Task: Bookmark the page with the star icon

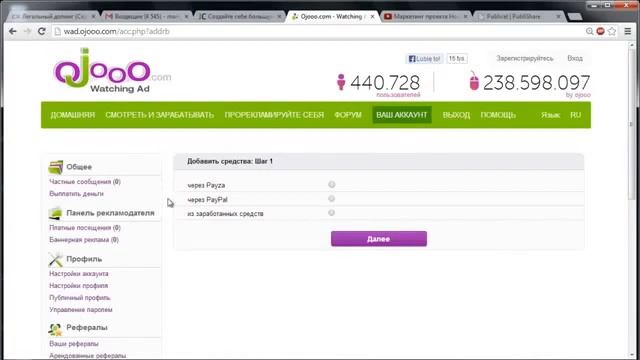Action: pos(612,31)
